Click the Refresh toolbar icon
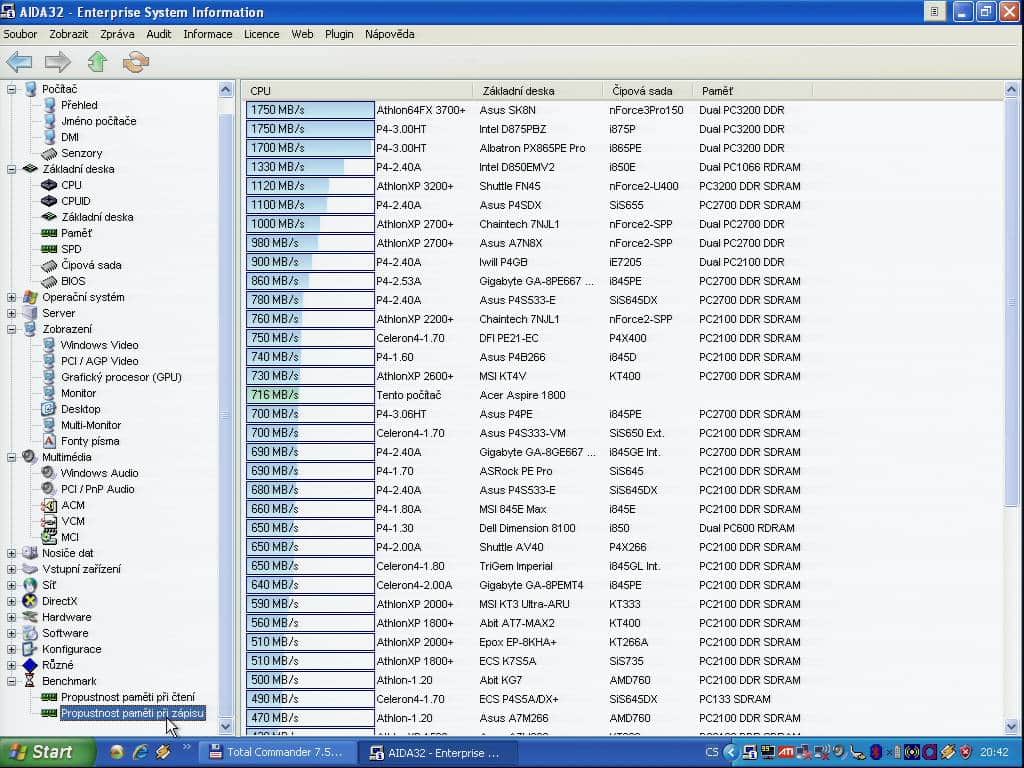The image size is (1024, 768). [136, 62]
